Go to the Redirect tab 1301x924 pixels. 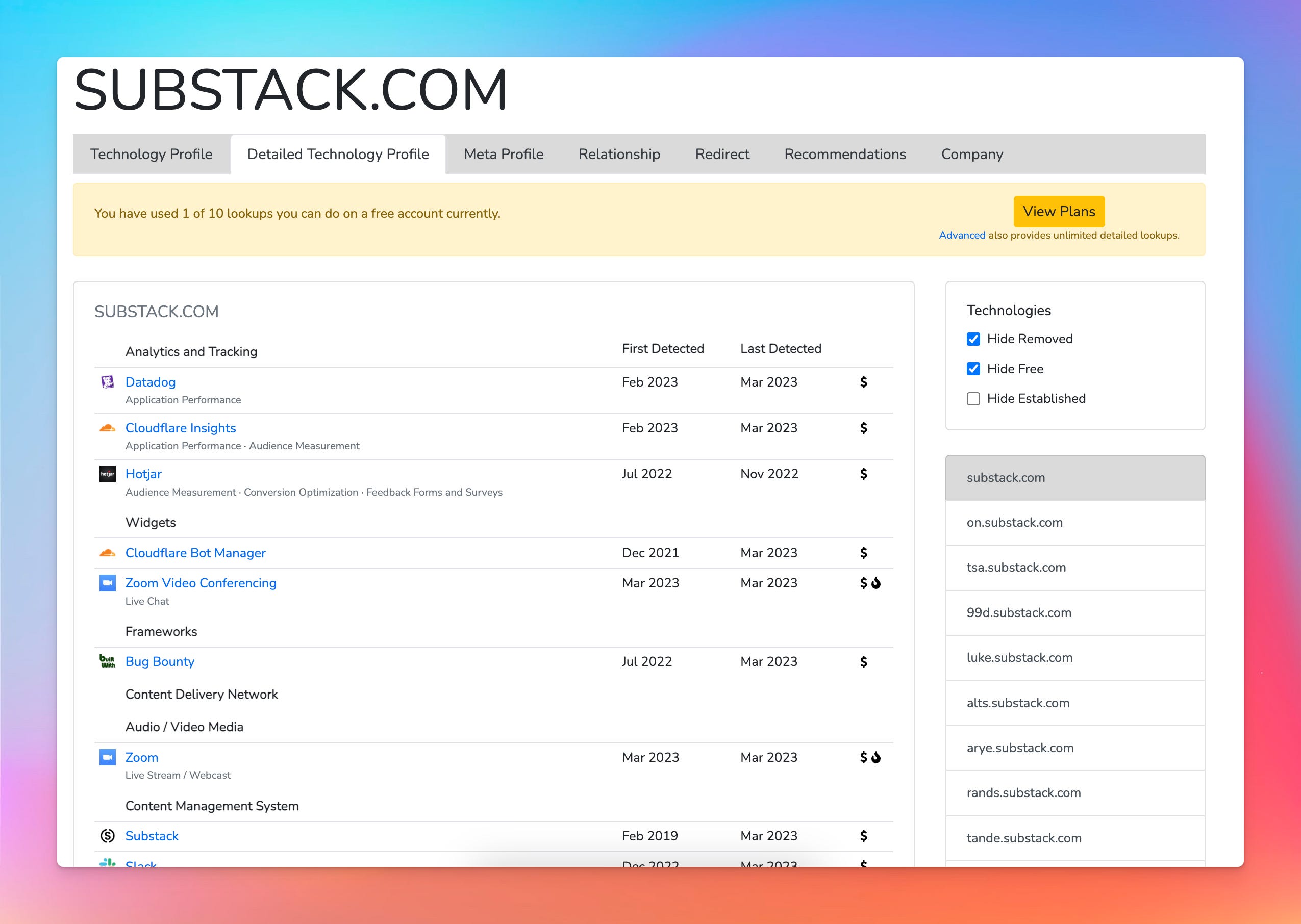click(722, 154)
